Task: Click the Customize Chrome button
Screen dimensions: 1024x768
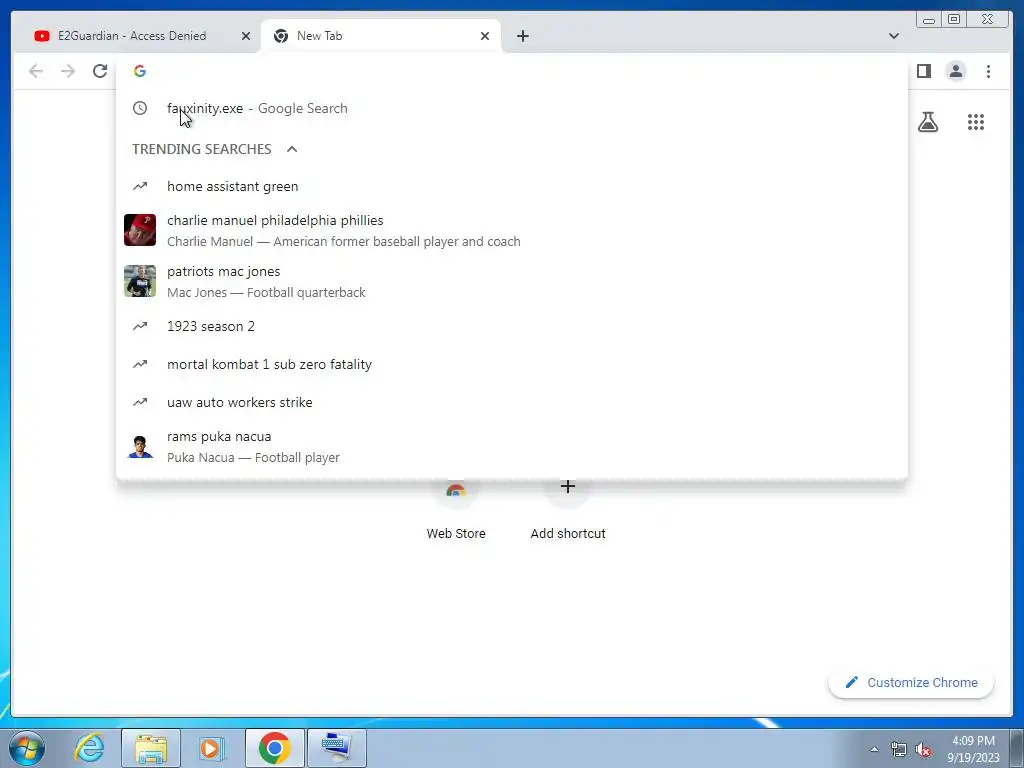Action: [911, 682]
